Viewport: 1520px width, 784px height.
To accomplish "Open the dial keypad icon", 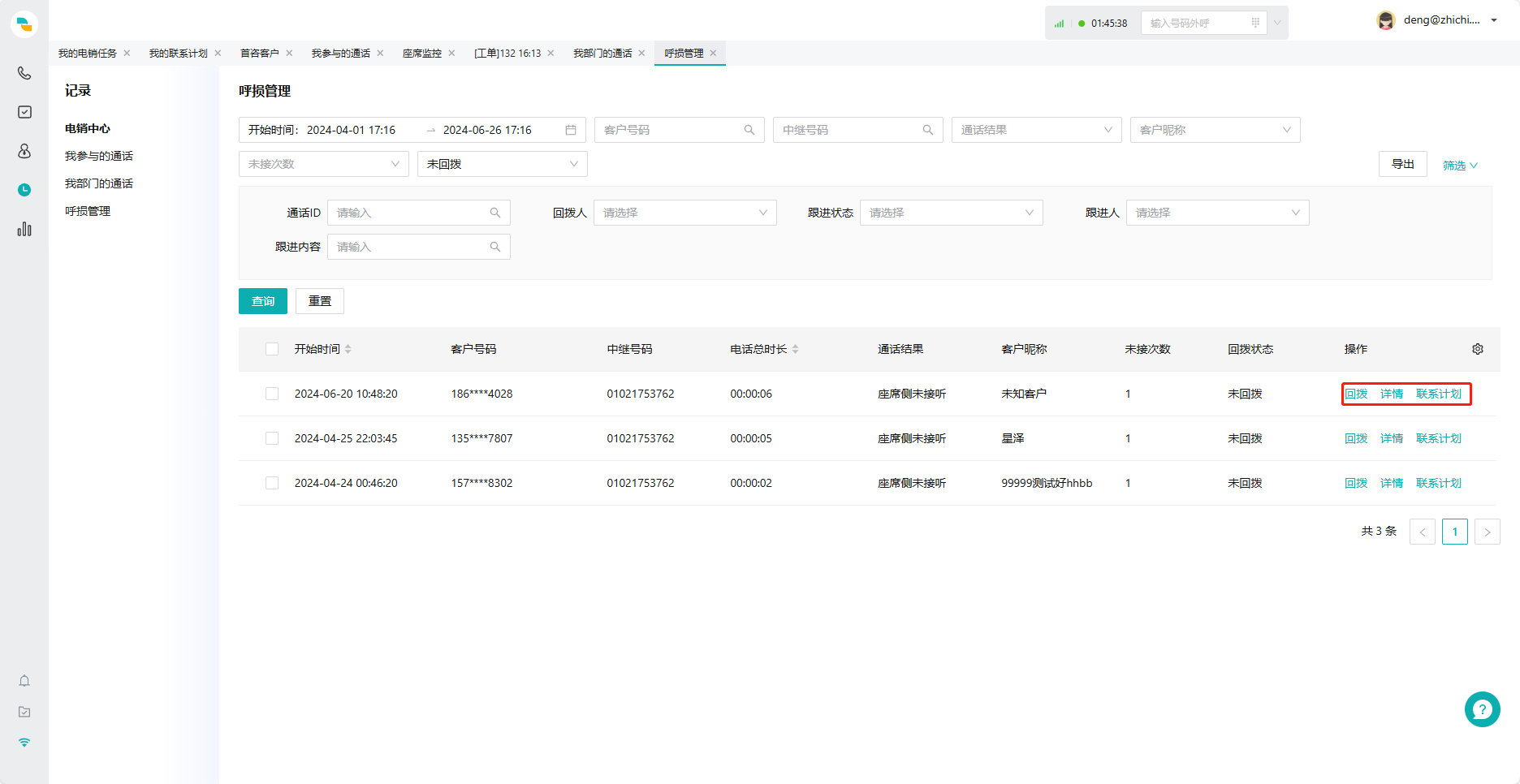I will tap(1255, 23).
